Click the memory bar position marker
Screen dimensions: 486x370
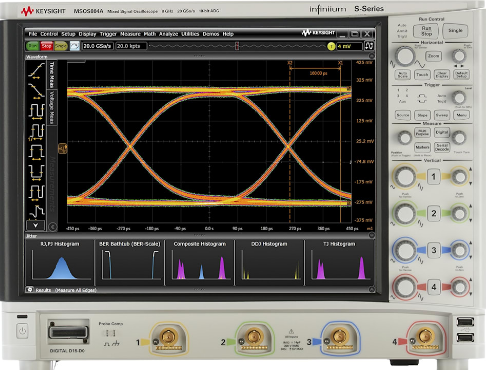[237, 46]
